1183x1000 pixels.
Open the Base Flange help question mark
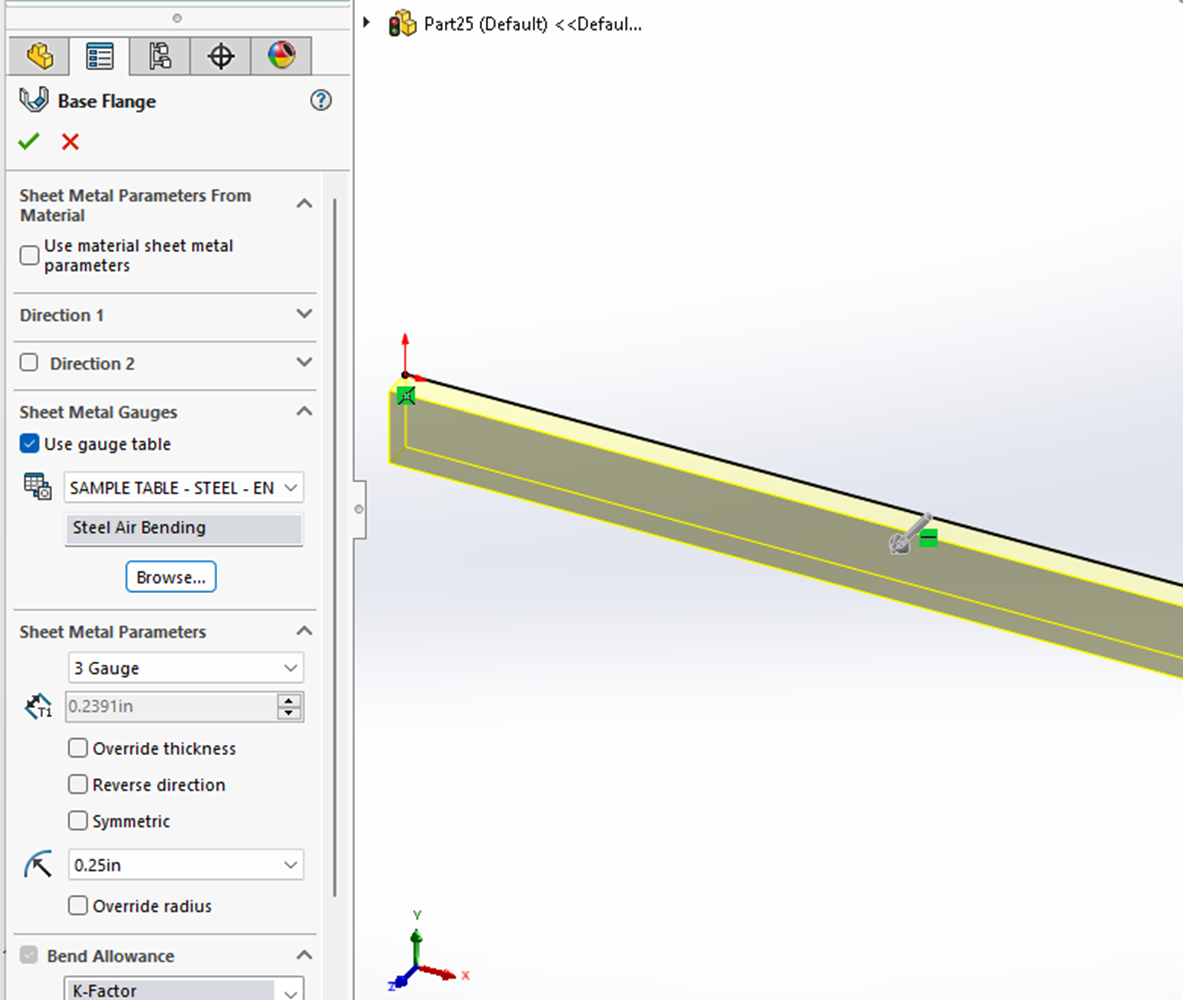click(320, 100)
